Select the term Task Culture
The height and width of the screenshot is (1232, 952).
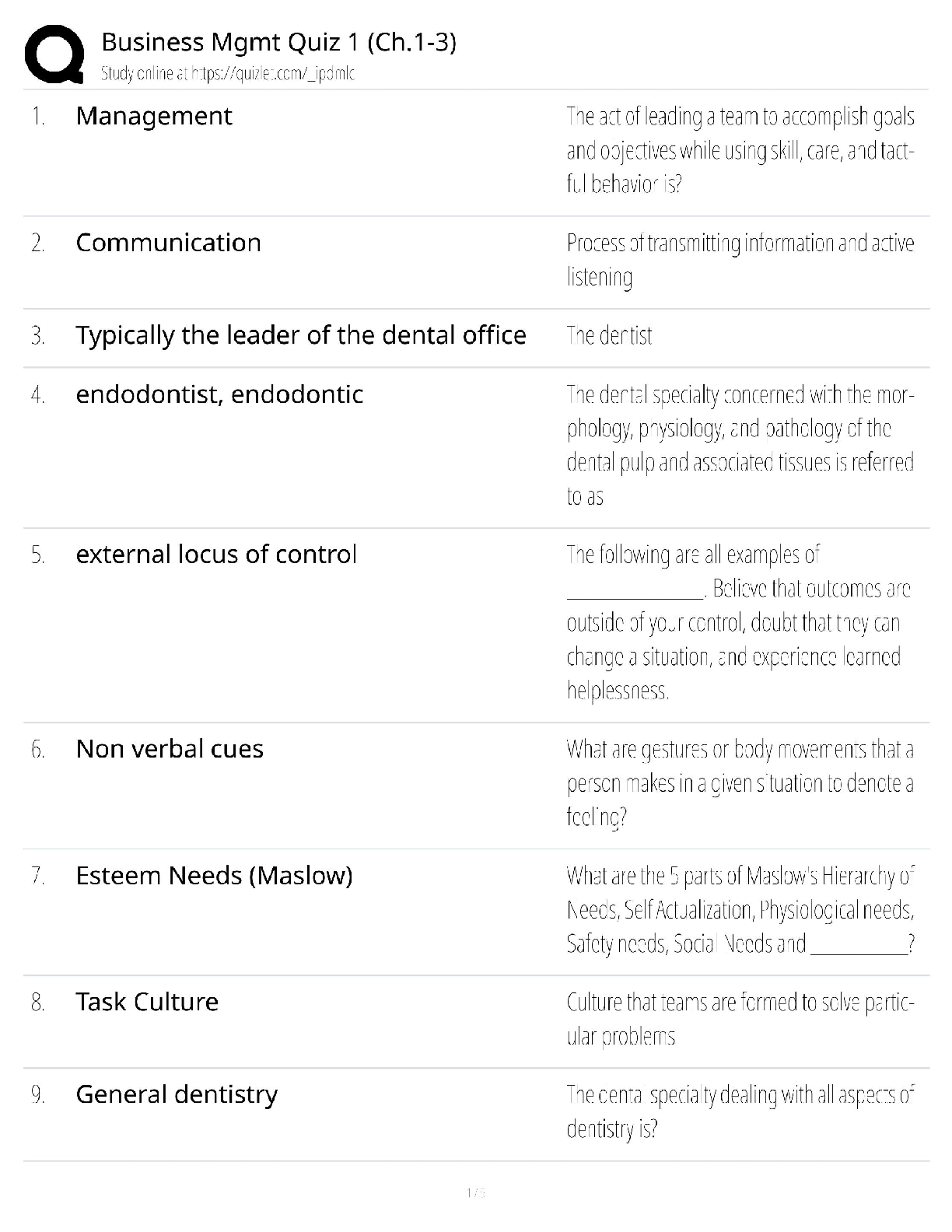coord(147,1002)
